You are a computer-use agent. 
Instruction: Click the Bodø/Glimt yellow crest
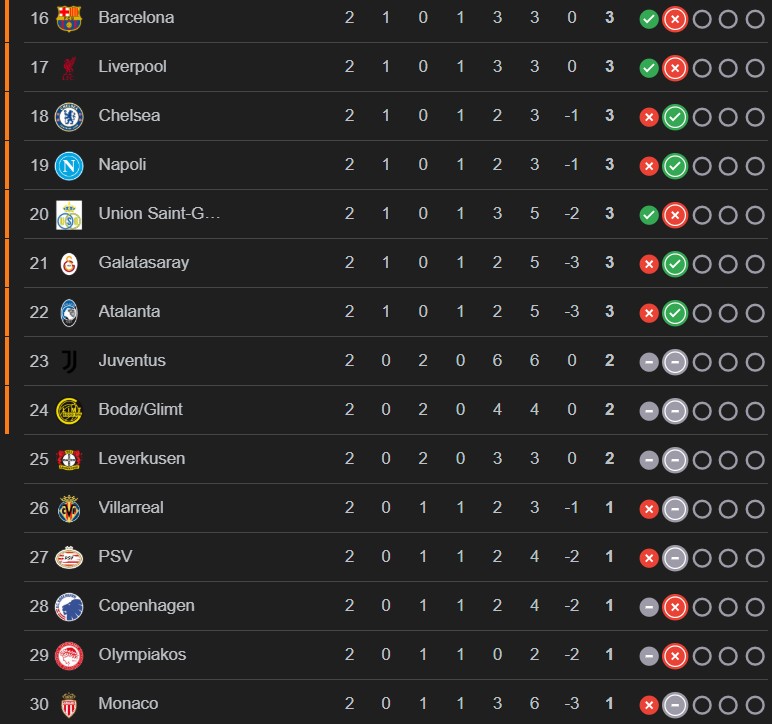click(x=69, y=410)
